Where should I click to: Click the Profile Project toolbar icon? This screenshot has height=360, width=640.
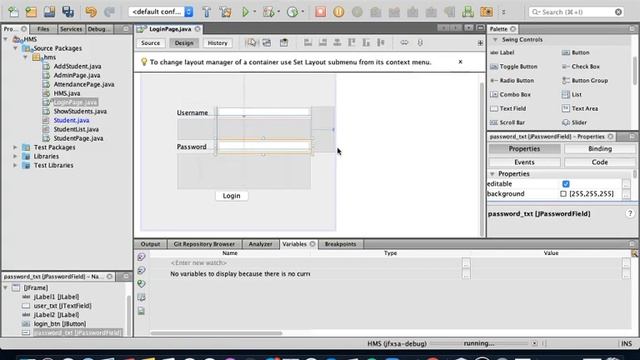tap(292, 12)
